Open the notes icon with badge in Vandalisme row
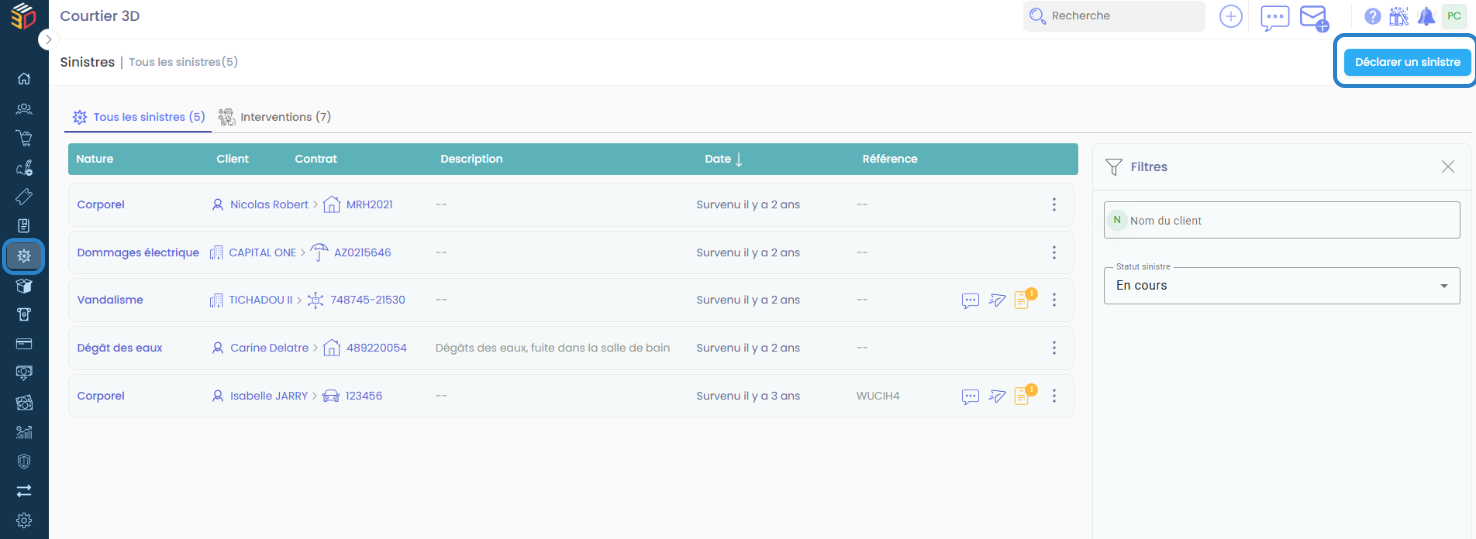This screenshot has height=539, width=1476. pos(1024,298)
